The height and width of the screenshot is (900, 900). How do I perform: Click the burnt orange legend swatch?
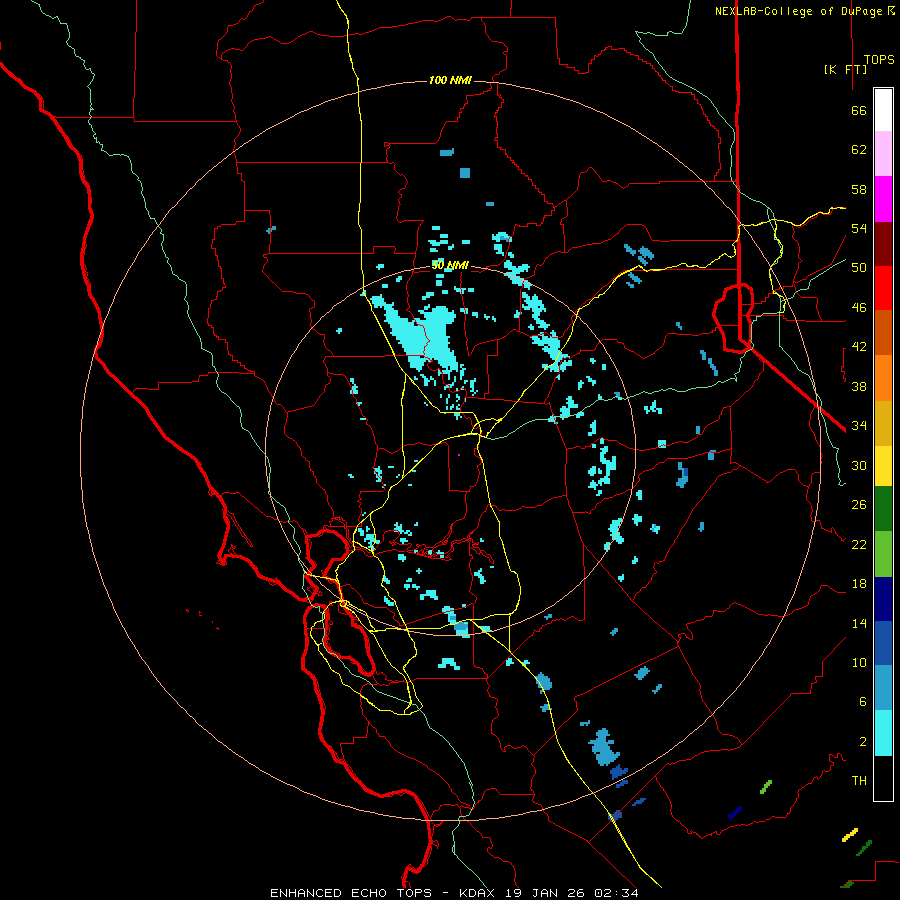[883, 332]
